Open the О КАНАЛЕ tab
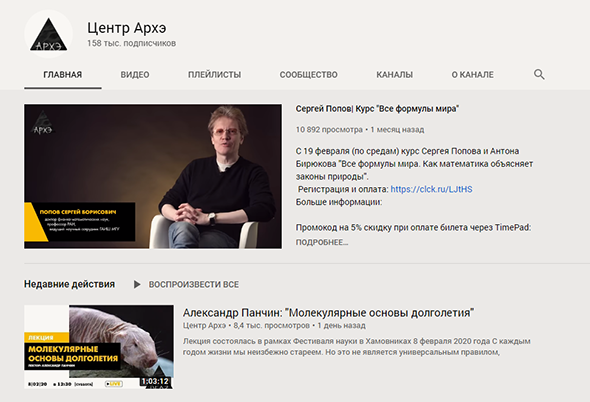Image resolution: width=590 pixels, height=402 pixels. 473,75
